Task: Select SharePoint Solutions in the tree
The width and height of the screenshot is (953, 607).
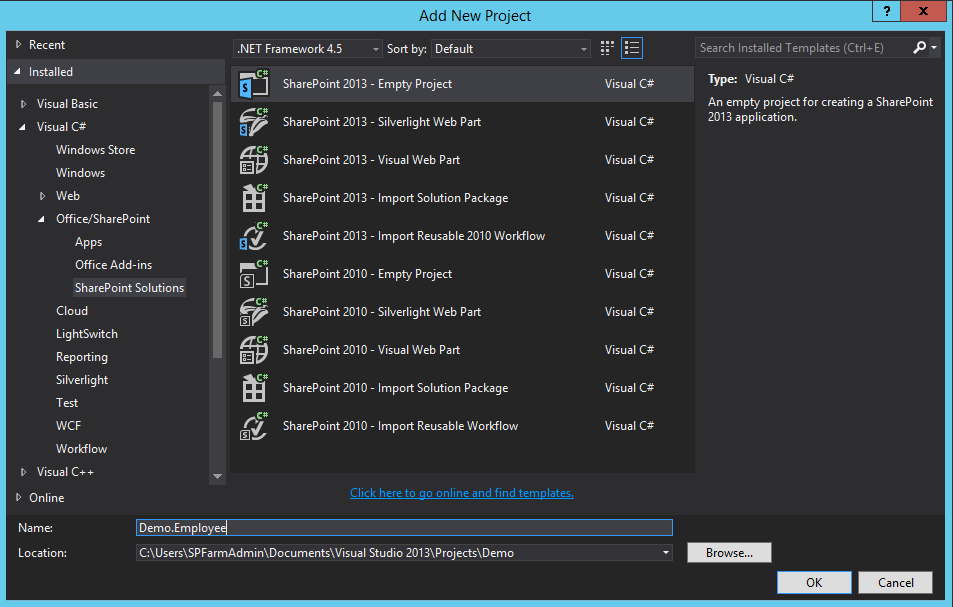Action: point(129,287)
